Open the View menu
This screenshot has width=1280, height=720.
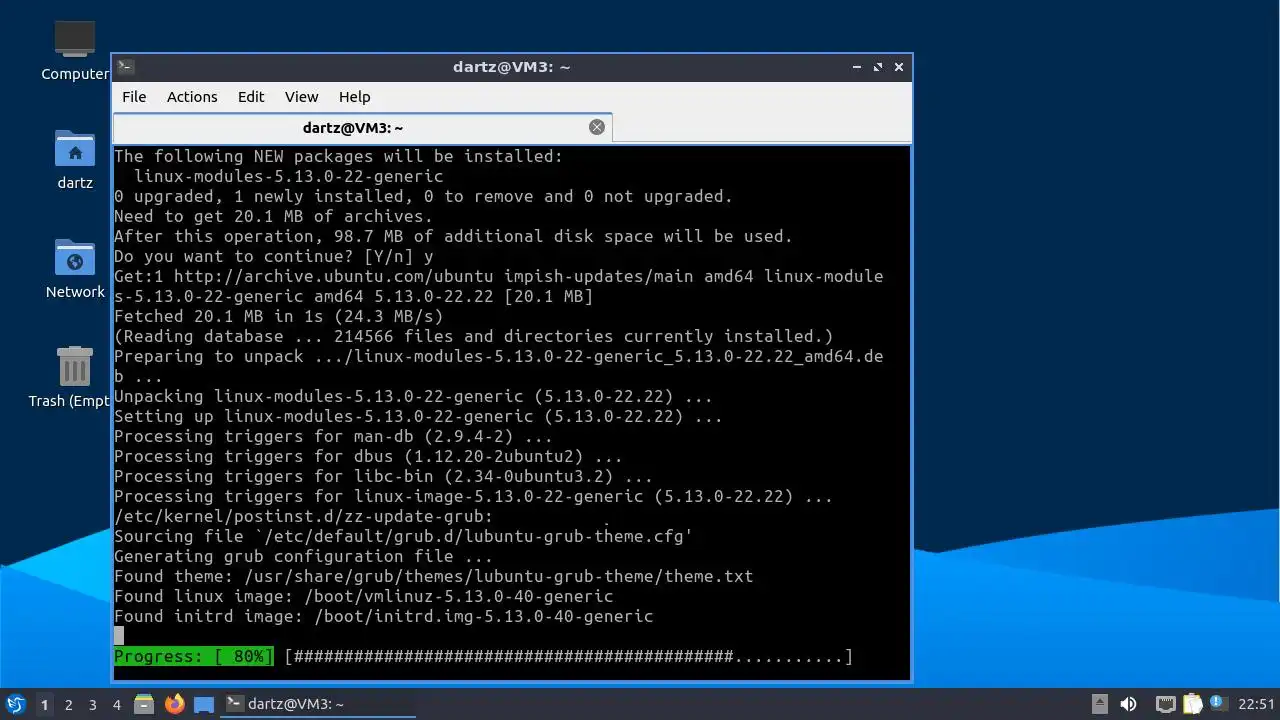(301, 97)
